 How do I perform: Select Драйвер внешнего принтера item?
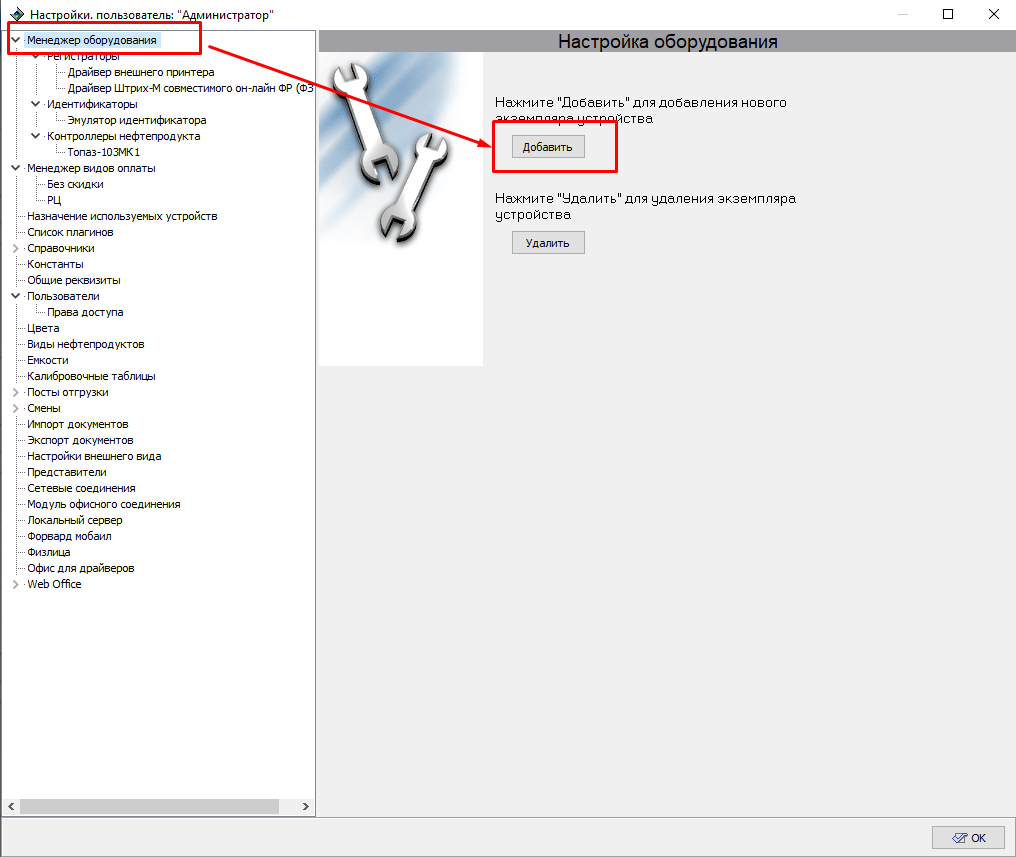(x=141, y=72)
